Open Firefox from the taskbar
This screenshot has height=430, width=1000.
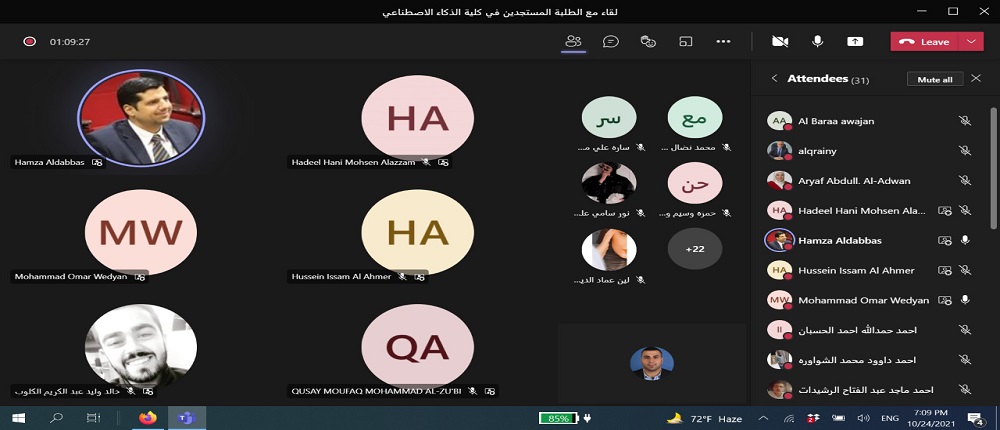point(149,418)
